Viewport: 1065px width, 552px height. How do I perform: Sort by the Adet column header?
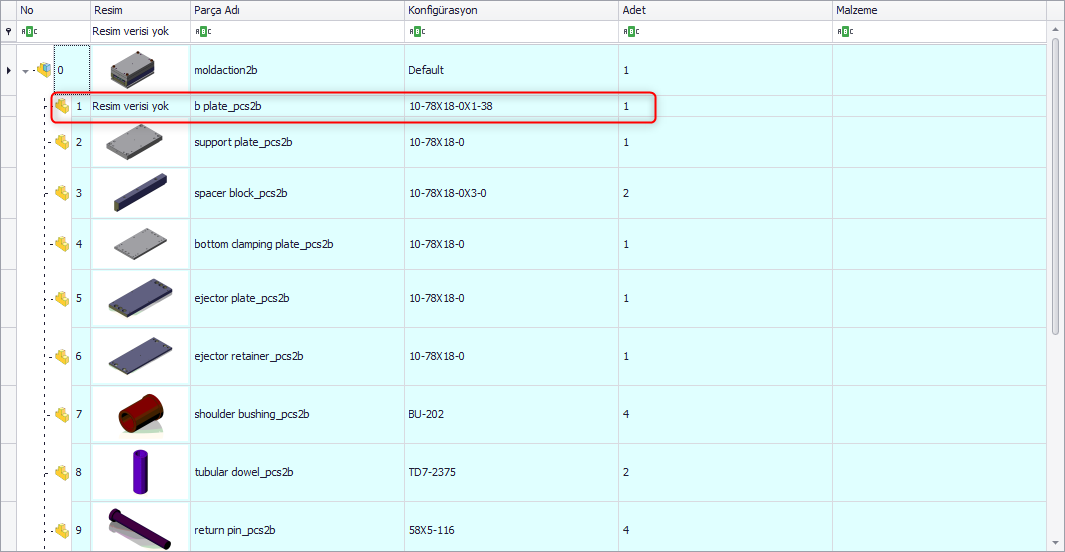click(725, 10)
